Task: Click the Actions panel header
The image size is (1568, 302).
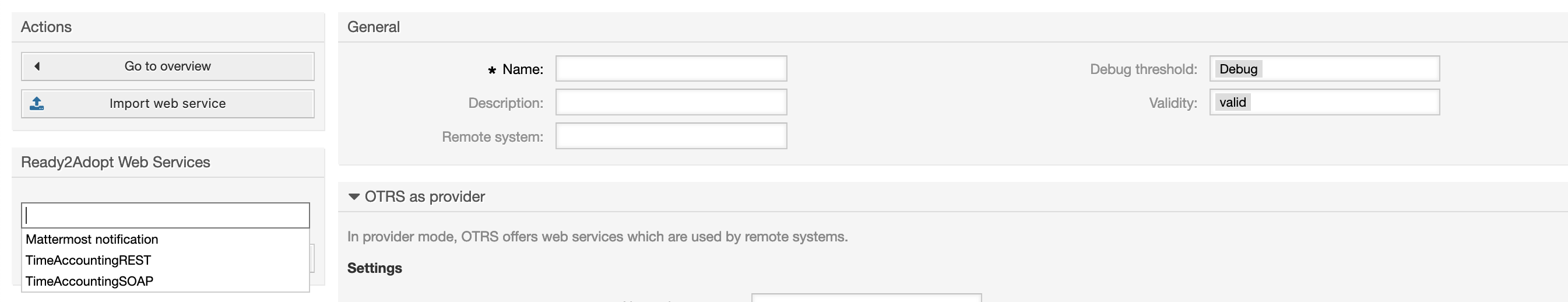Action: [46, 27]
